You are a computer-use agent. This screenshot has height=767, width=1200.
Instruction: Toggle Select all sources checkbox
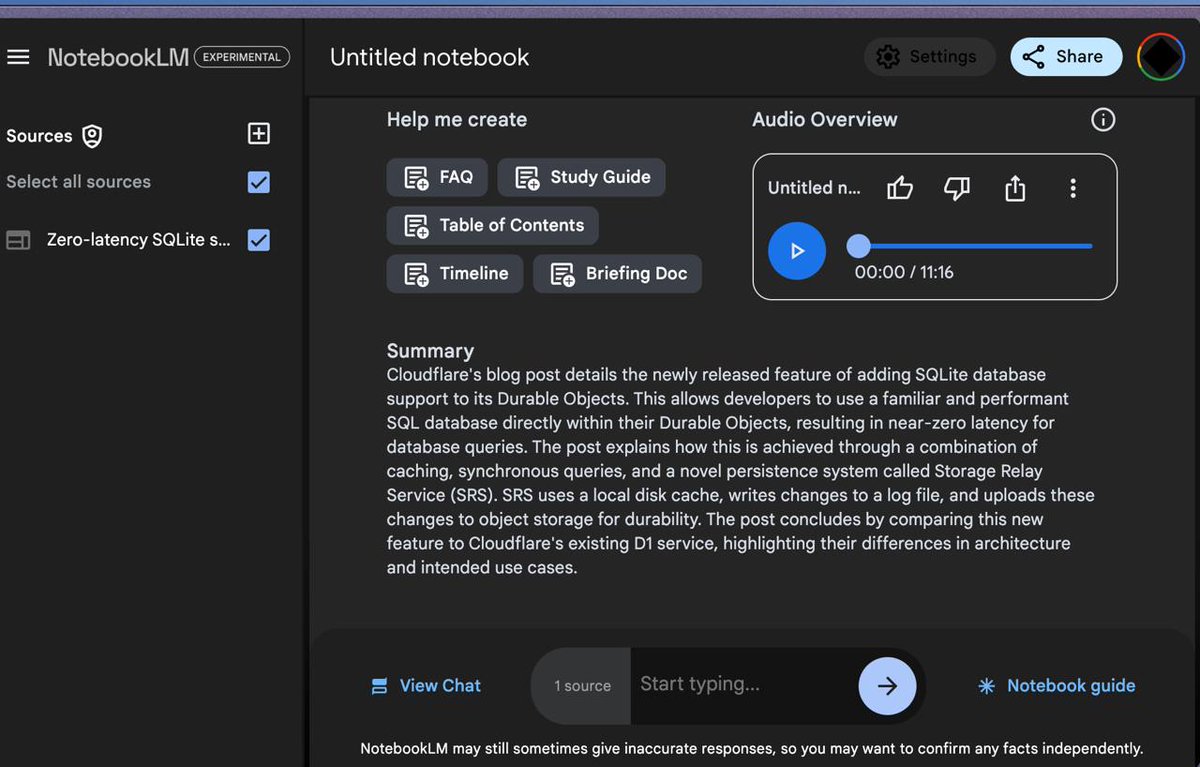click(x=259, y=182)
